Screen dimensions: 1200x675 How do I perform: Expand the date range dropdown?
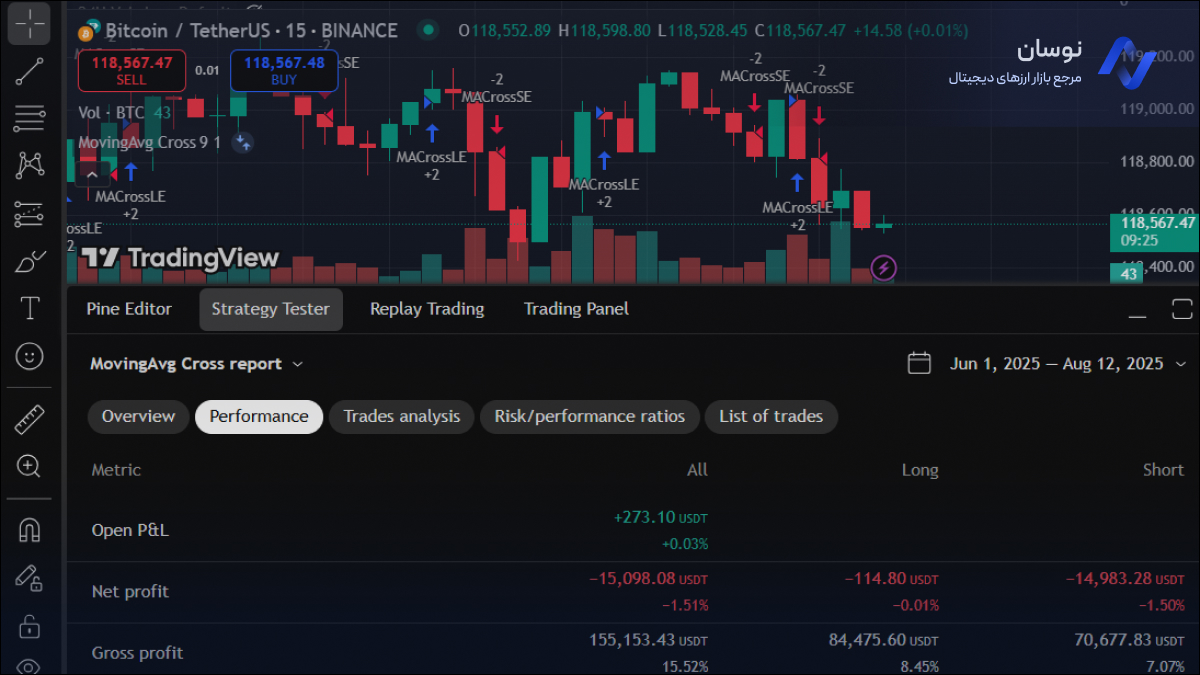[x=1181, y=364]
